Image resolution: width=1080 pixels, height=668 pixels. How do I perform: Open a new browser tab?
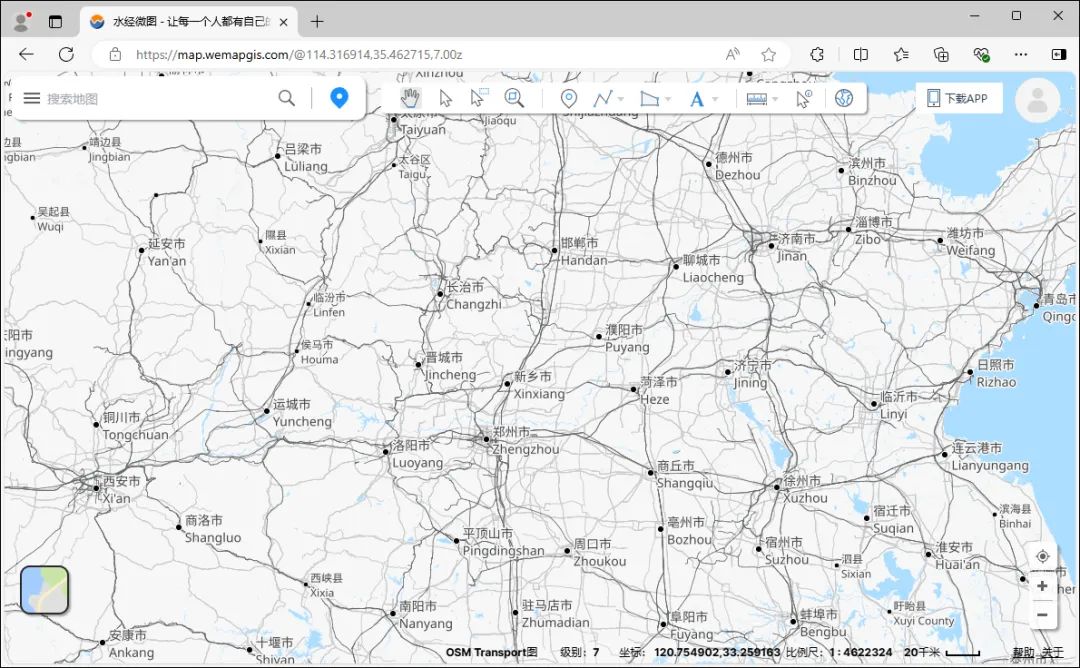click(317, 22)
